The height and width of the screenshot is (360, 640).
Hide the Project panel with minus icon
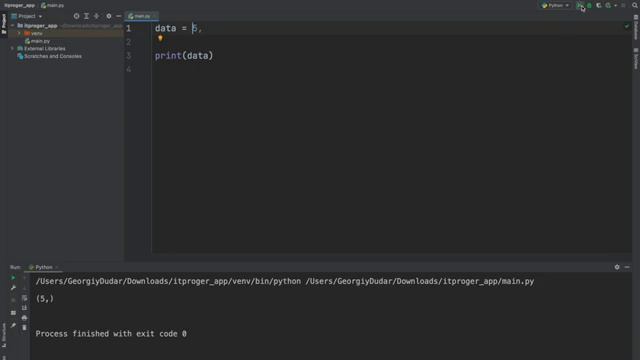[x=119, y=16]
